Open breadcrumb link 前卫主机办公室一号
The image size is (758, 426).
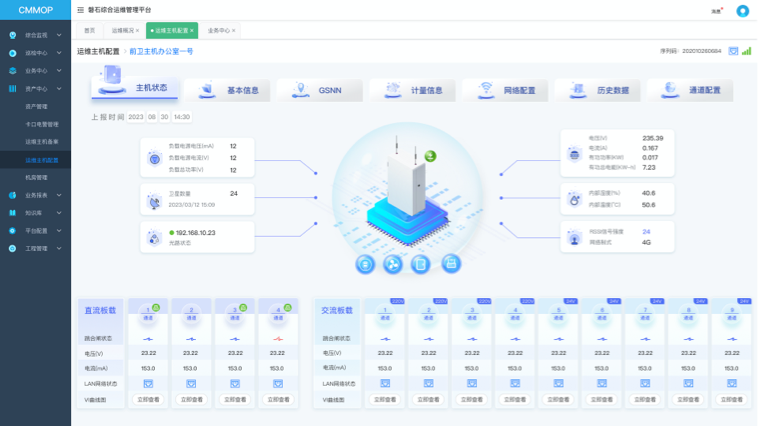160,51
